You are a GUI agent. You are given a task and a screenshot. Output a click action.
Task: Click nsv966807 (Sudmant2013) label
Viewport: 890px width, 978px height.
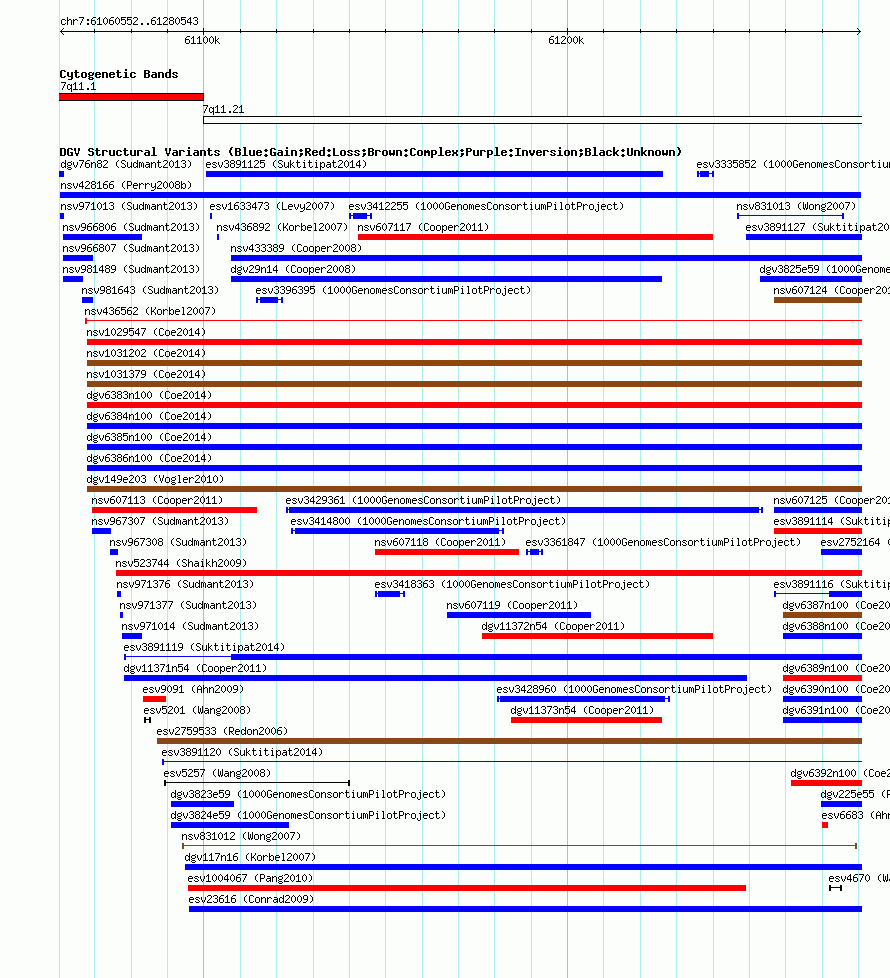[x=131, y=248]
